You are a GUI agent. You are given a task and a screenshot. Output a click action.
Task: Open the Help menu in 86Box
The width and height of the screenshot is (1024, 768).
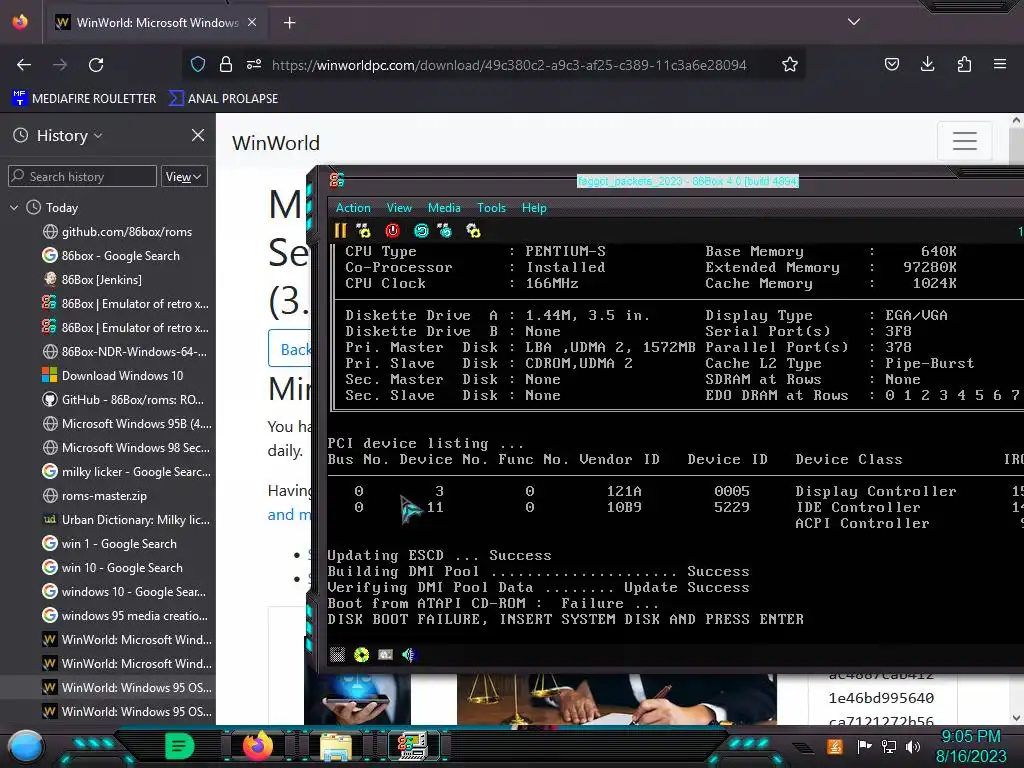click(x=534, y=208)
